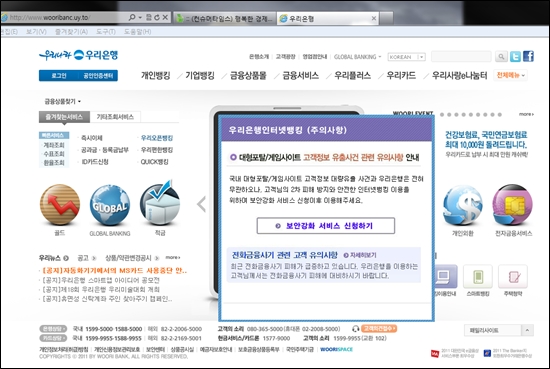Click more link beside news tabs

pos(173,257)
